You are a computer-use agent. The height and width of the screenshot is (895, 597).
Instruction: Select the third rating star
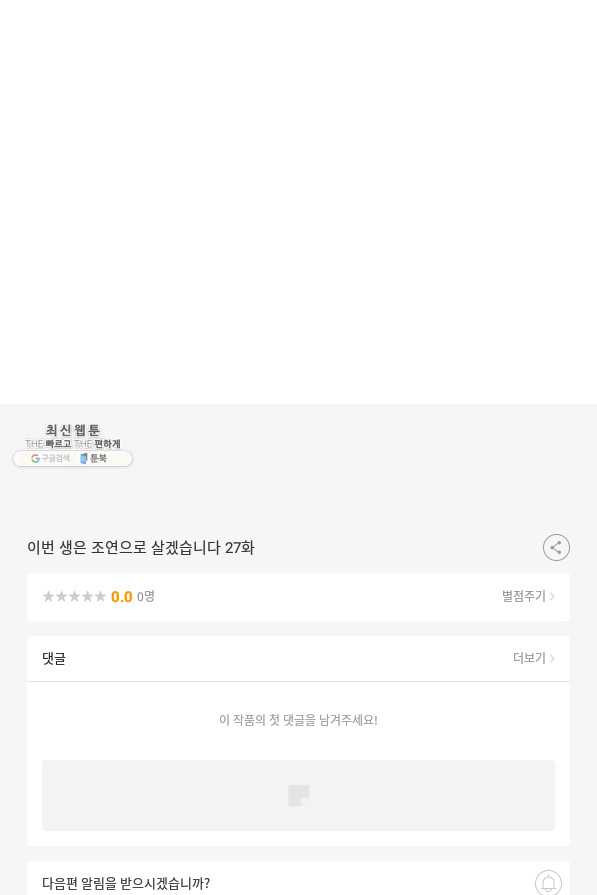click(x=74, y=596)
